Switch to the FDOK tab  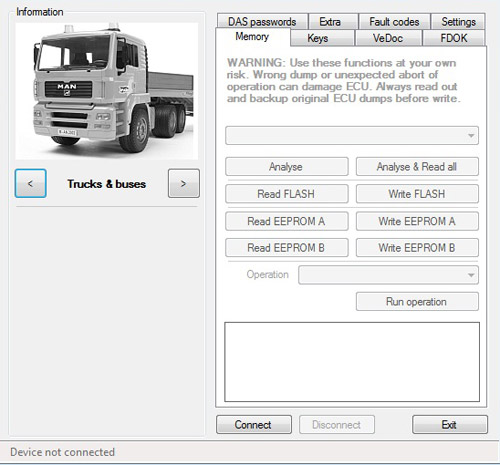tap(454, 38)
